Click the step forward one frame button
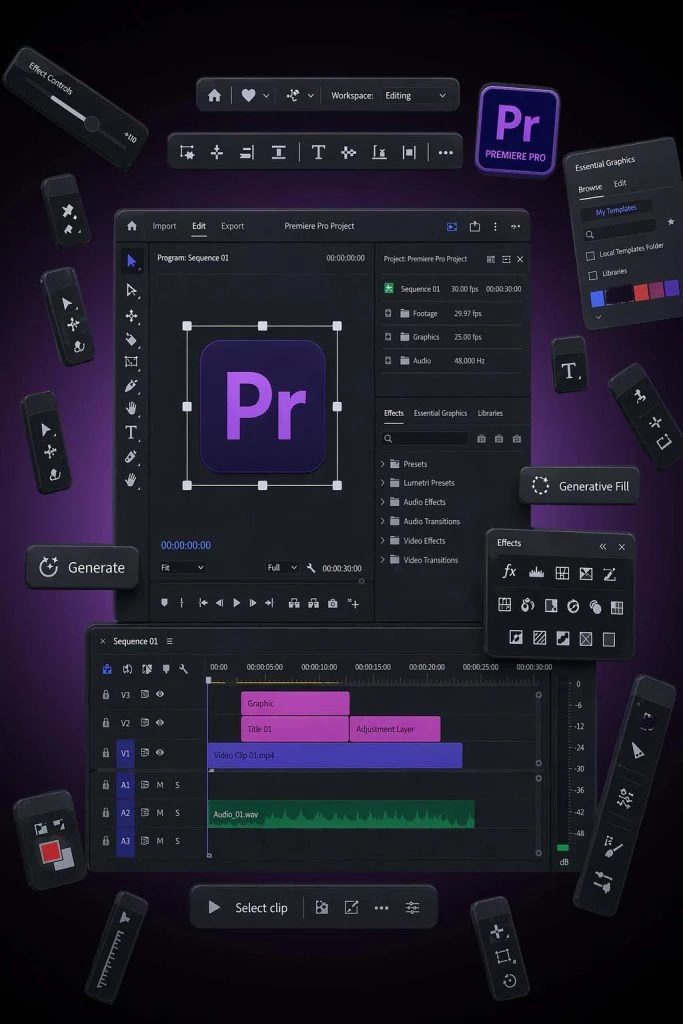Viewport: 683px width, 1024px height. [253, 603]
